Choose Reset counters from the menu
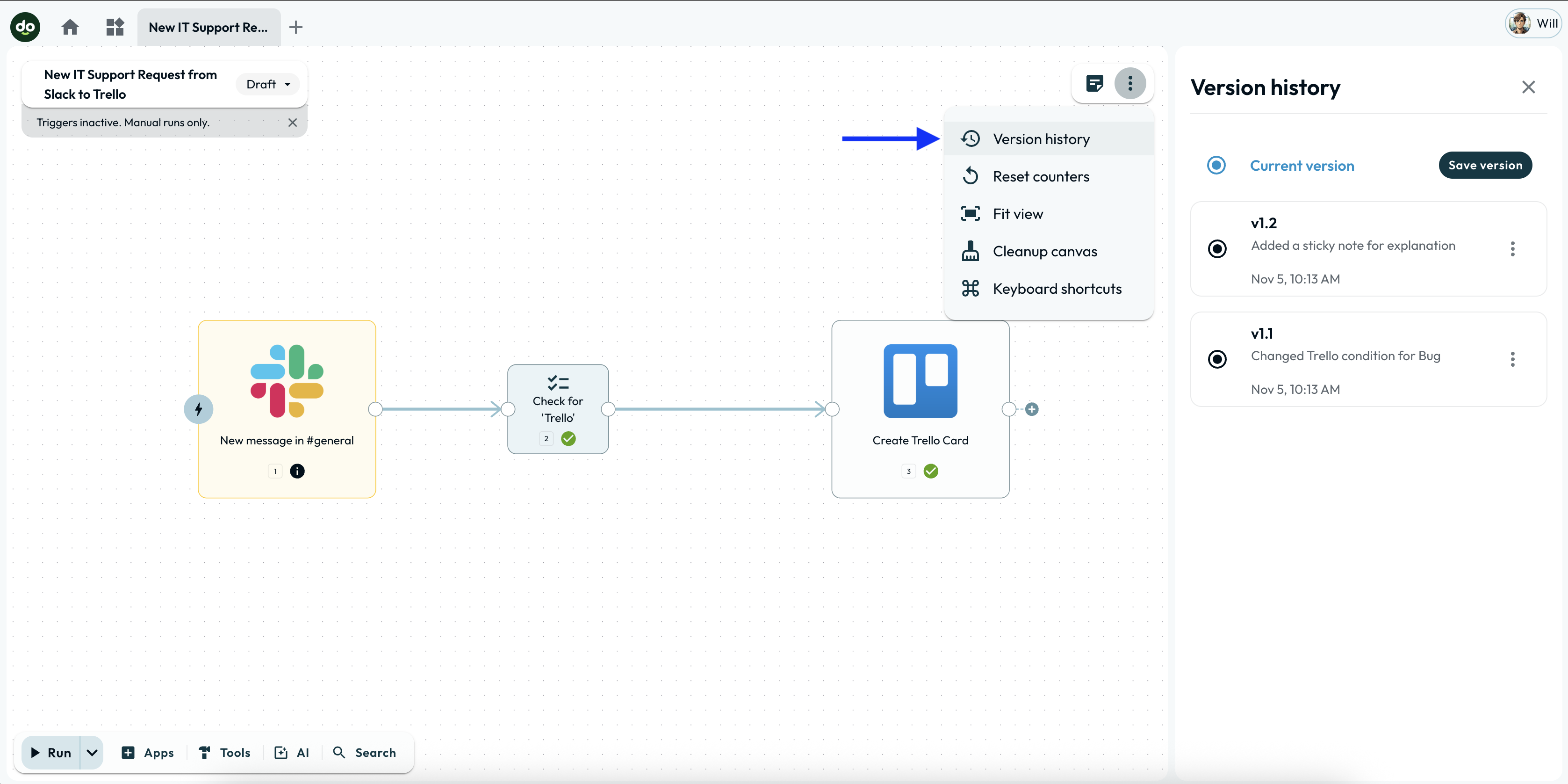 [x=1040, y=177]
